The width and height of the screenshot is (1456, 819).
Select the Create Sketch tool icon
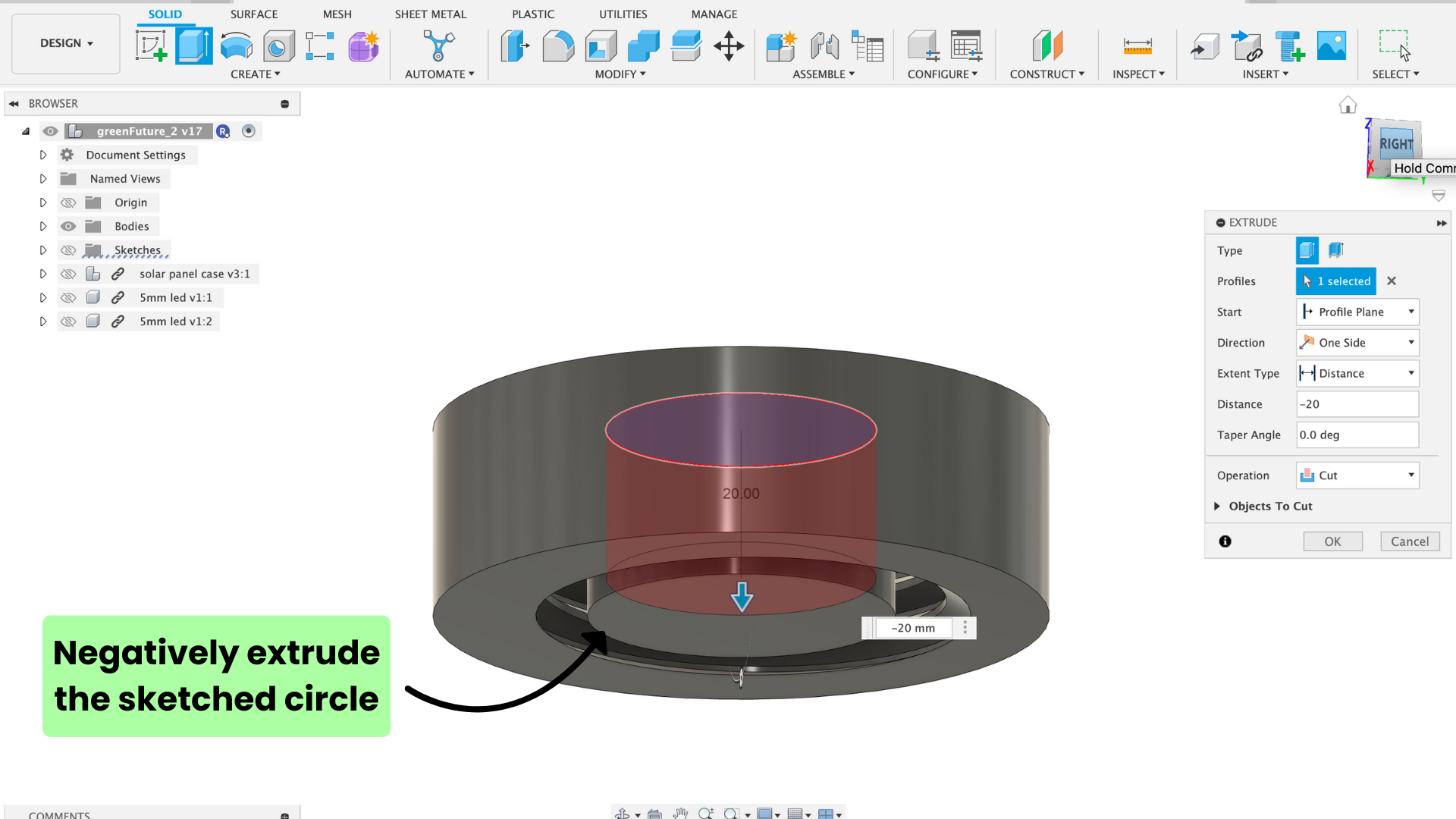tap(152, 45)
